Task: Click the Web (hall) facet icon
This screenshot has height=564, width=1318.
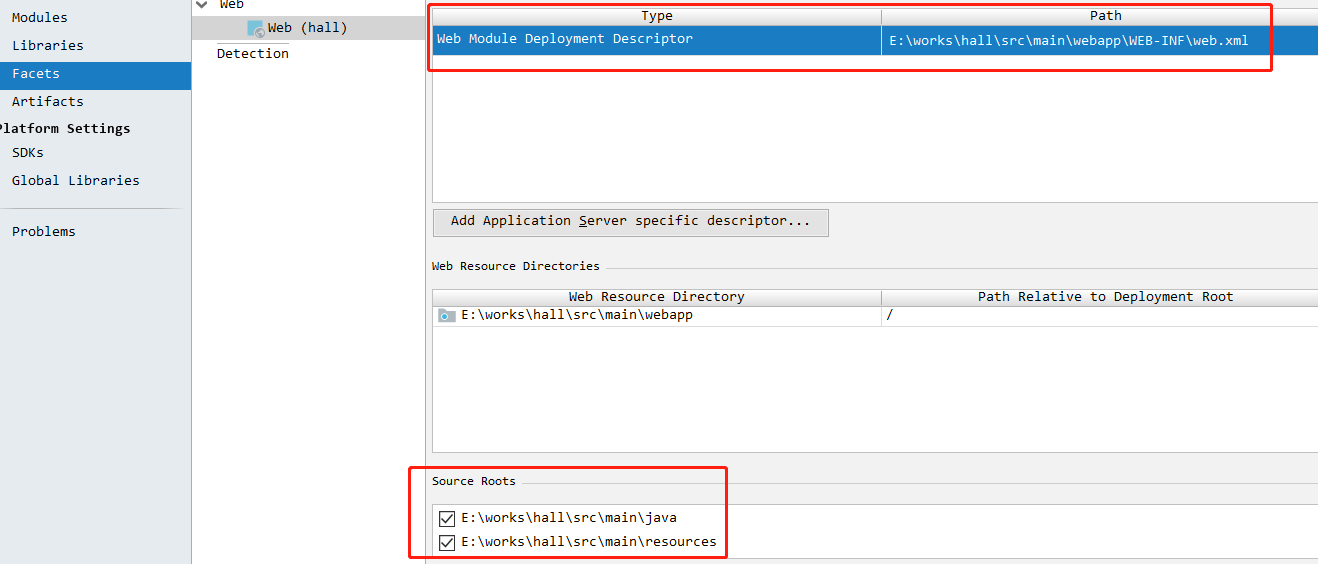Action: click(256, 28)
